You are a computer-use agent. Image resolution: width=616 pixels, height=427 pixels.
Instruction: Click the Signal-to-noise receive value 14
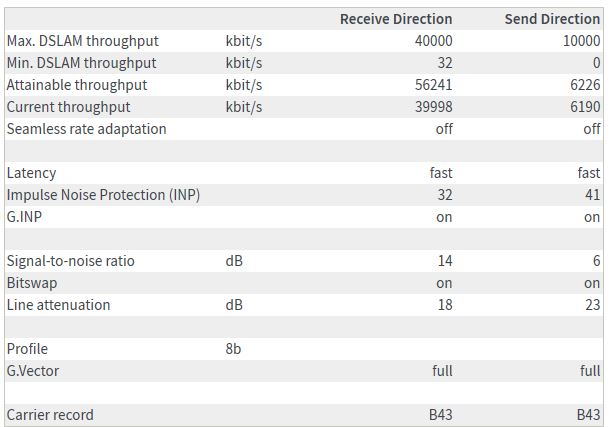[444, 261]
